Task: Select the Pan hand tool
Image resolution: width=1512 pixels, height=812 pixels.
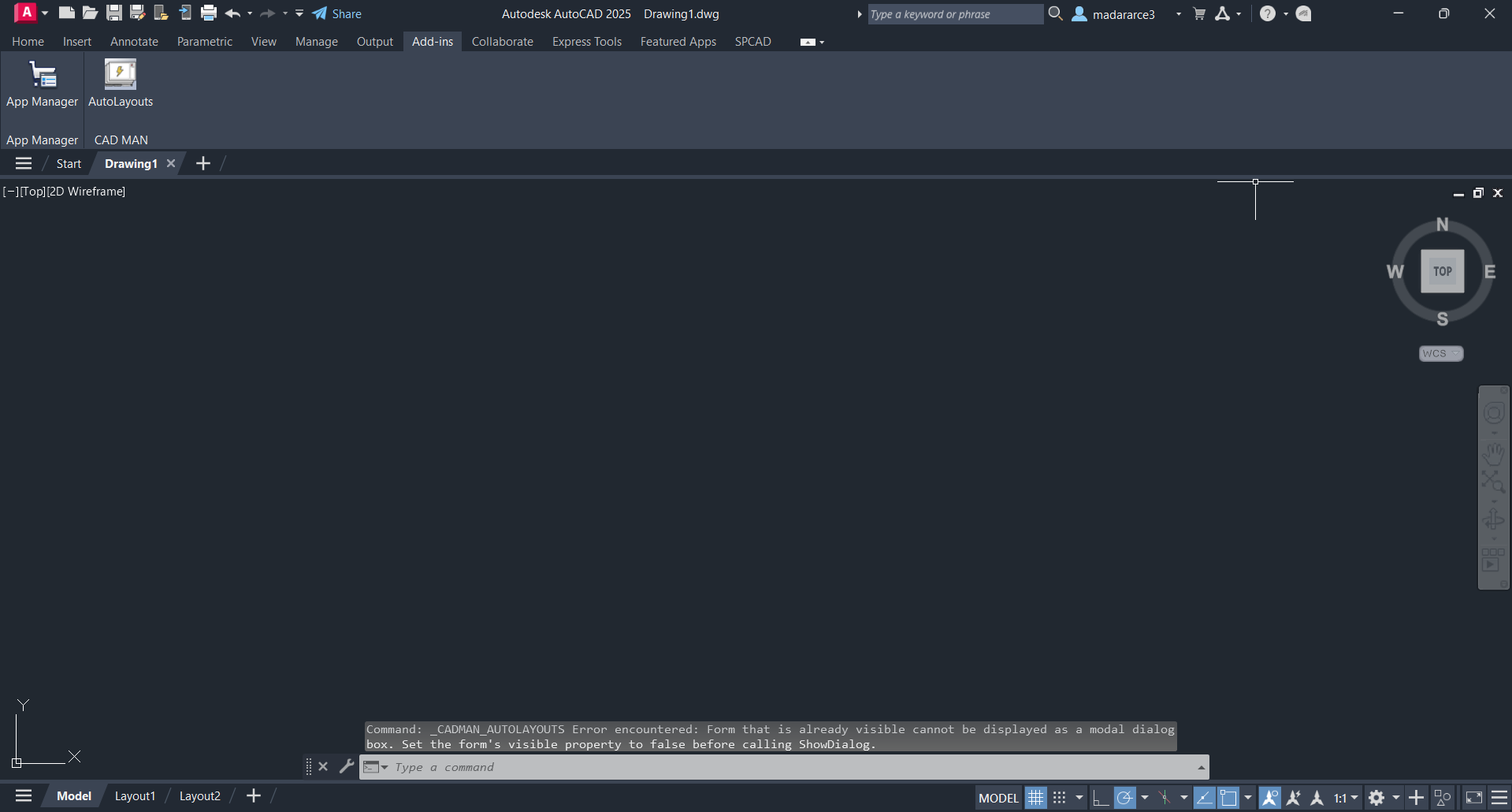Action: 1494,454
